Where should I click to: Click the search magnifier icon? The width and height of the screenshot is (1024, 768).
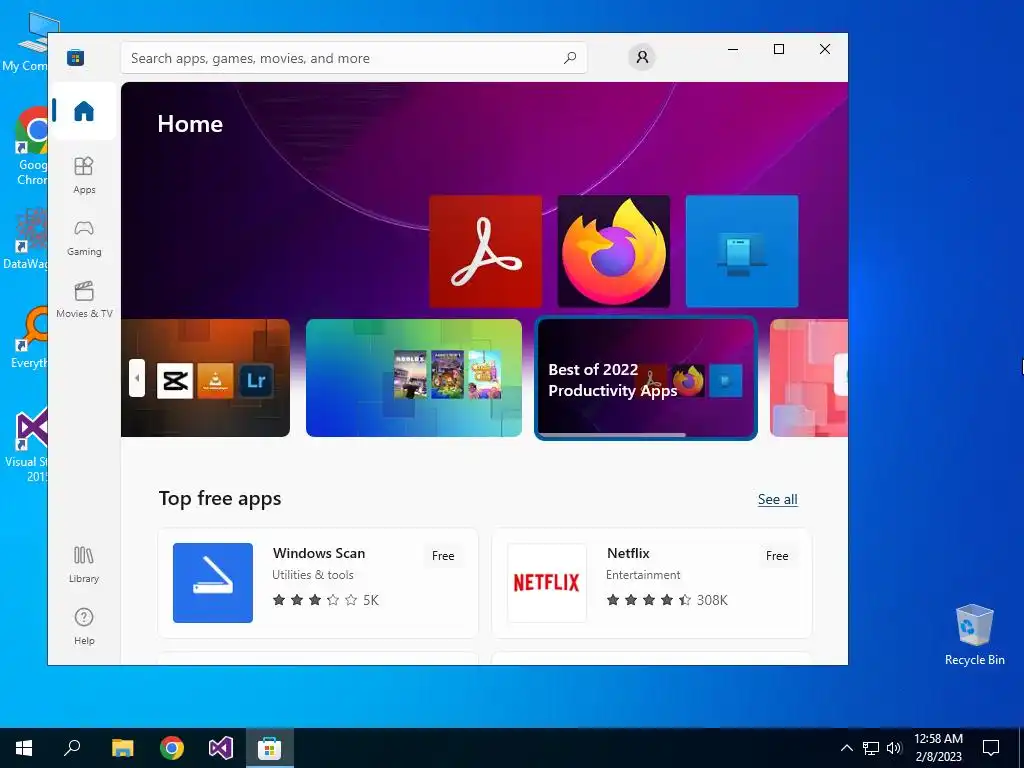[569, 58]
